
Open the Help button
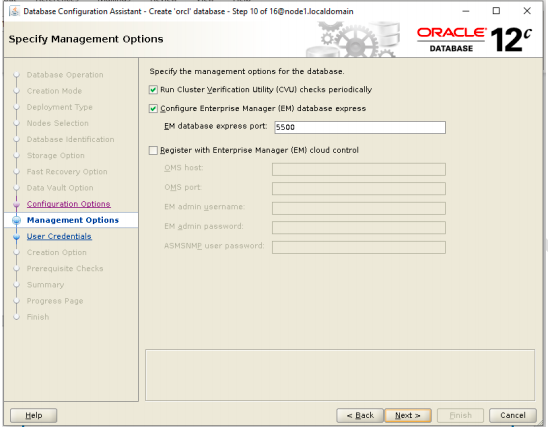click(x=34, y=415)
